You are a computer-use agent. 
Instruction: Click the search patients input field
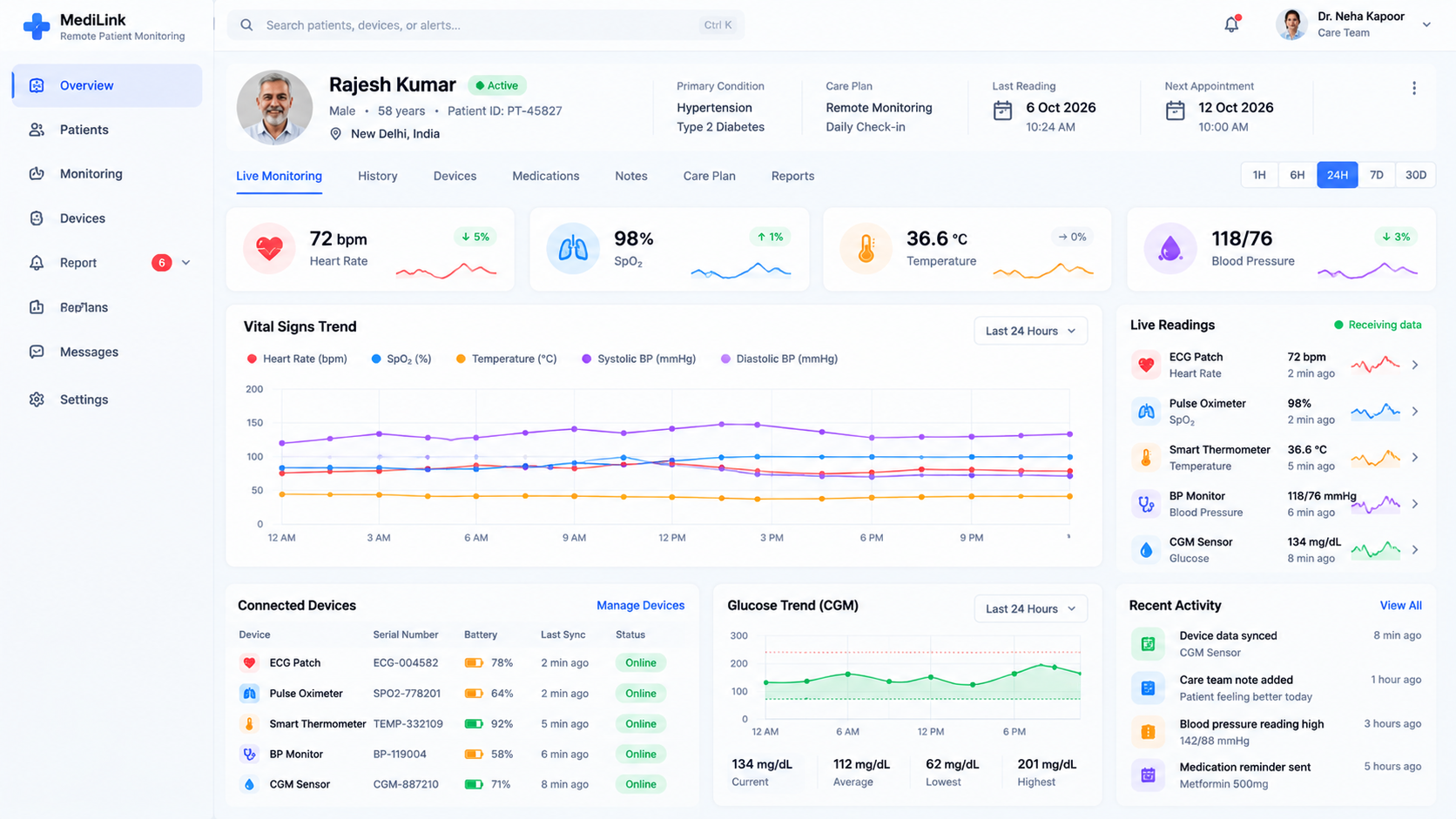[x=486, y=25]
